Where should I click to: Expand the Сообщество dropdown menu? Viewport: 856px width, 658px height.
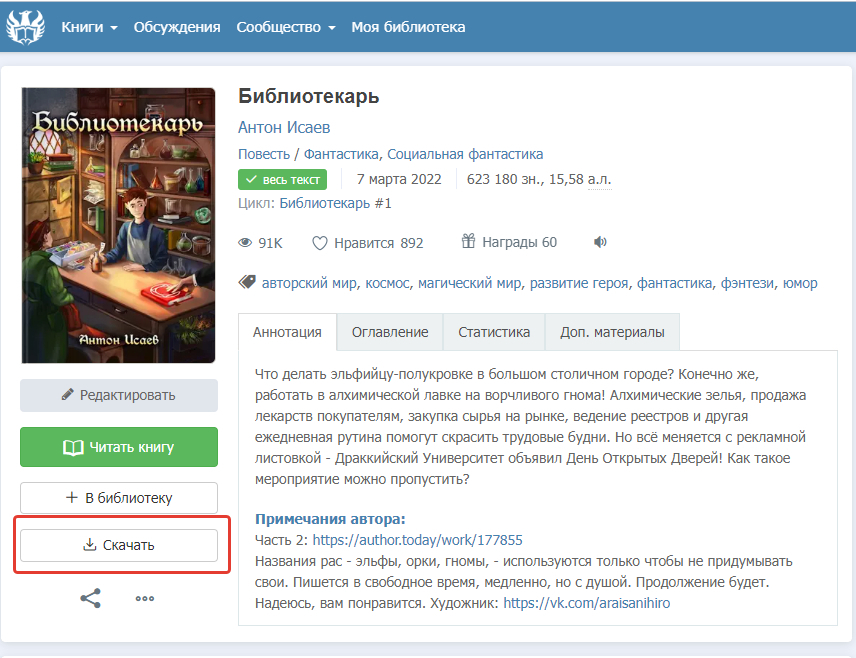(285, 27)
